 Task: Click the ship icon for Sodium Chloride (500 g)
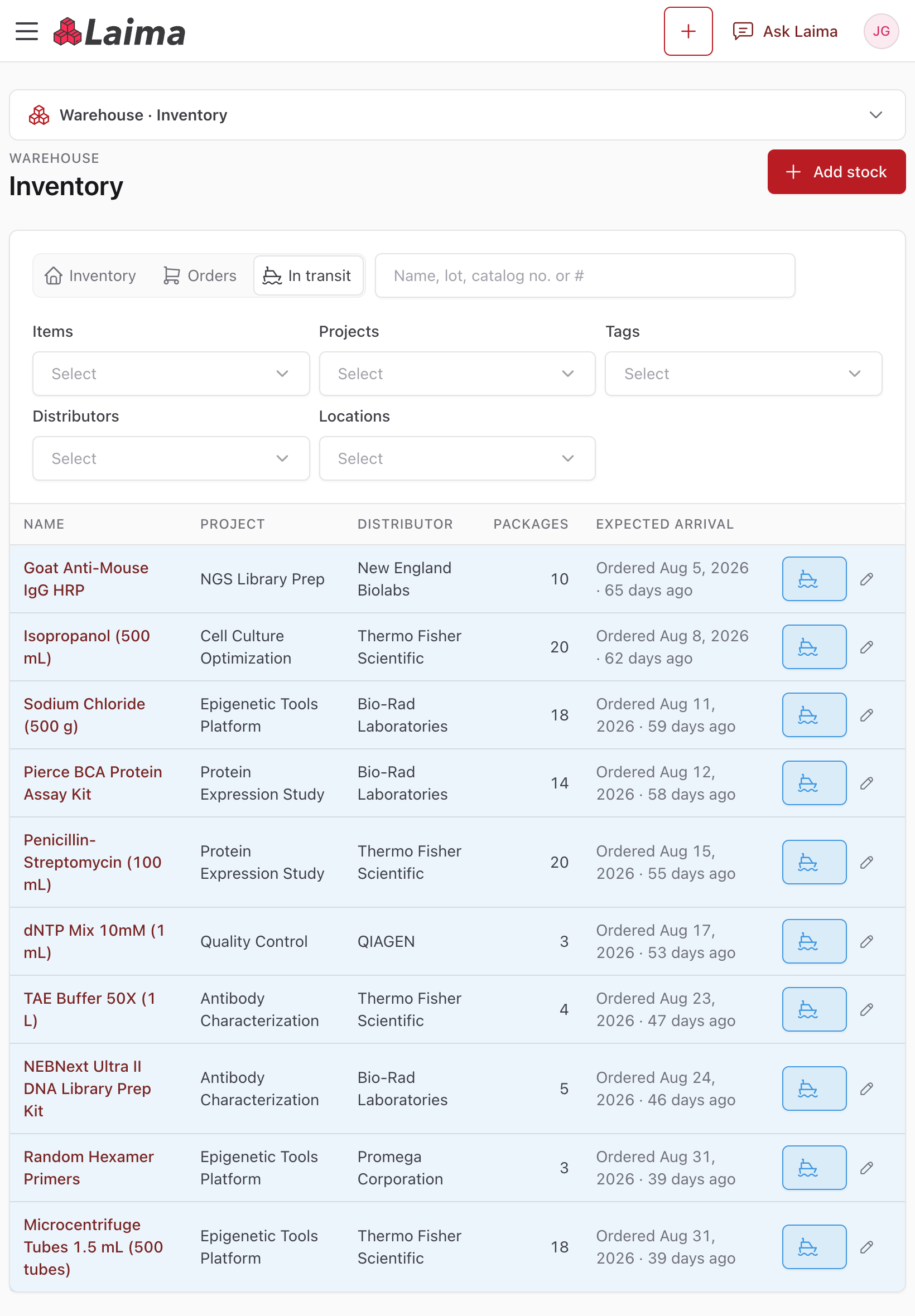coord(814,715)
